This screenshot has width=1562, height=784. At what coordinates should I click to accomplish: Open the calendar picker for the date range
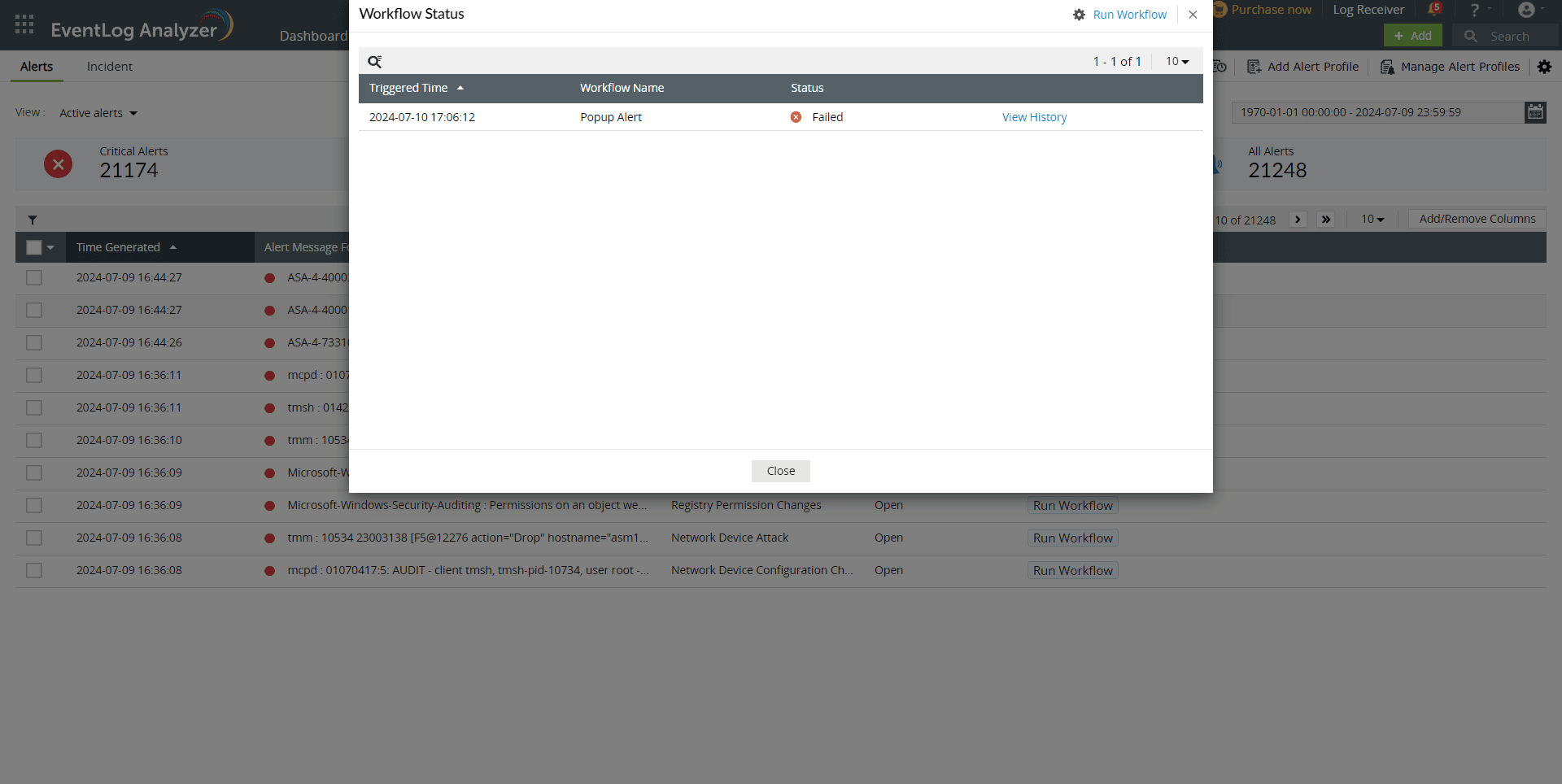[1536, 112]
